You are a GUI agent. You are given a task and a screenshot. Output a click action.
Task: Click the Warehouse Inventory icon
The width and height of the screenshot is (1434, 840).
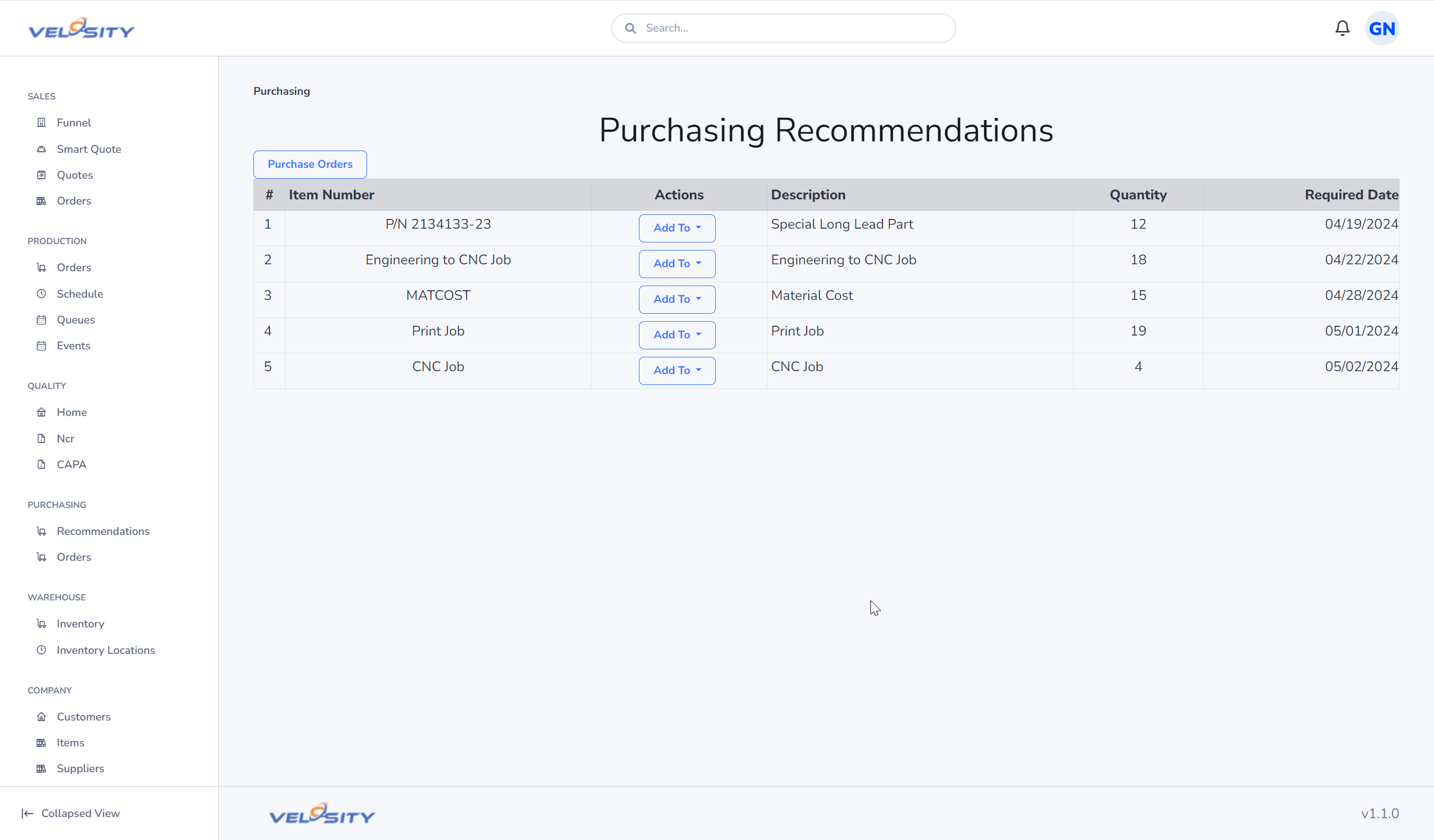(41, 623)
